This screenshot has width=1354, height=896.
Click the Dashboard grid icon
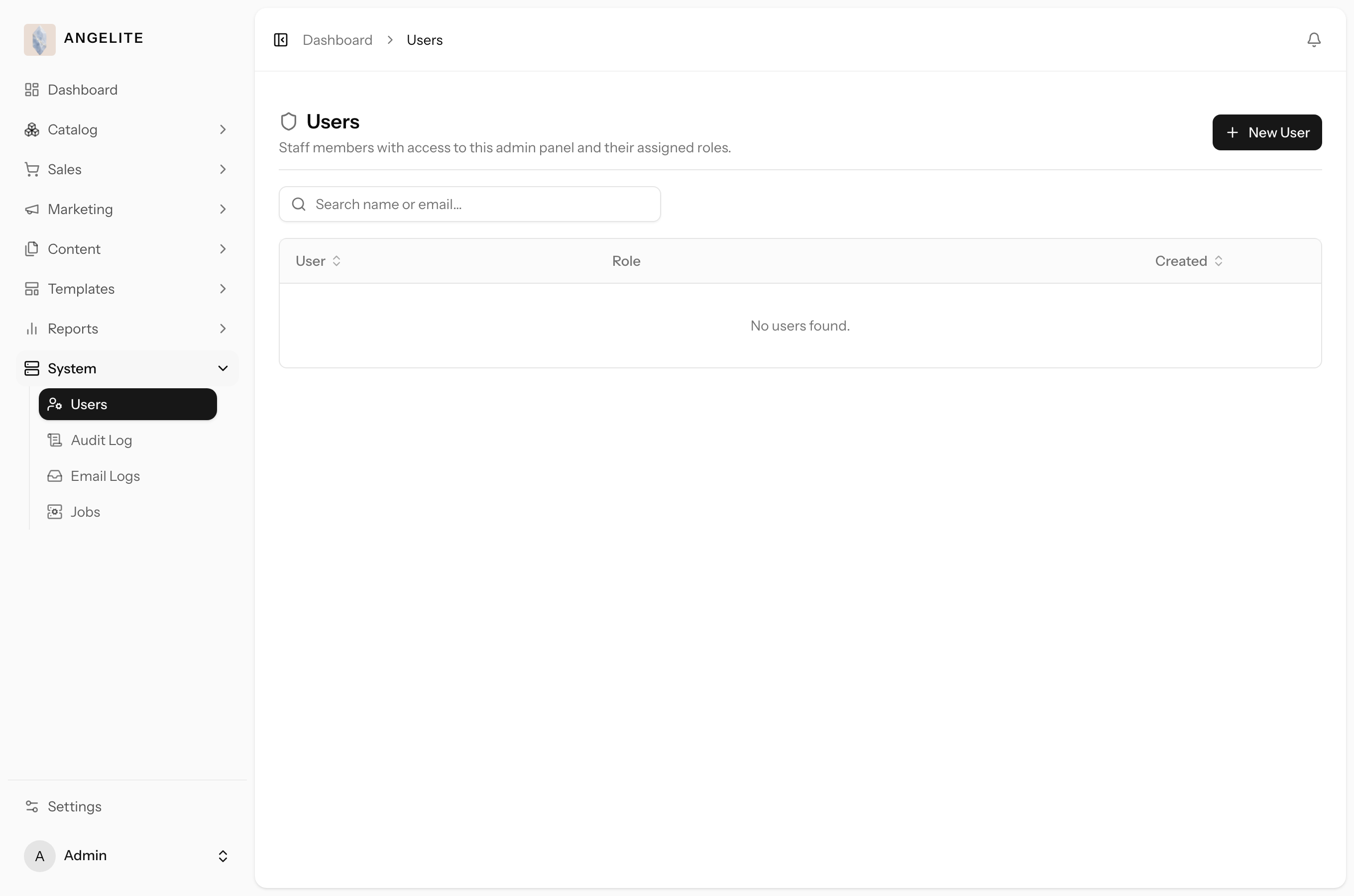(32, 90)
